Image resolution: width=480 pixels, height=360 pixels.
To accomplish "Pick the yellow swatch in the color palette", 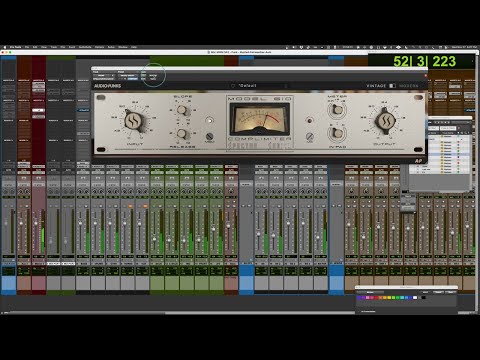I will (389, 297).
